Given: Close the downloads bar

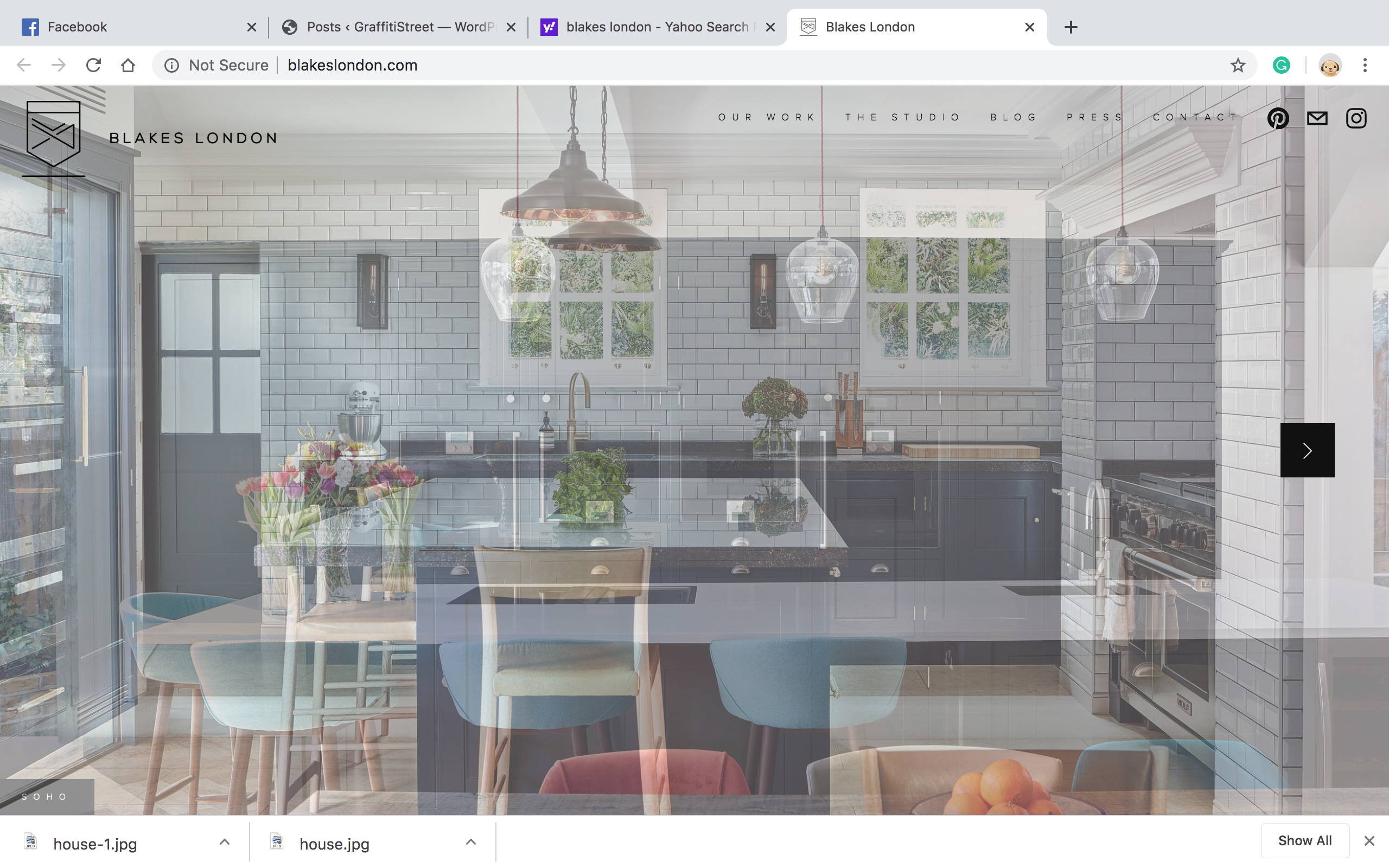Looking at the screenshot, I should (x=1369, y=840).
